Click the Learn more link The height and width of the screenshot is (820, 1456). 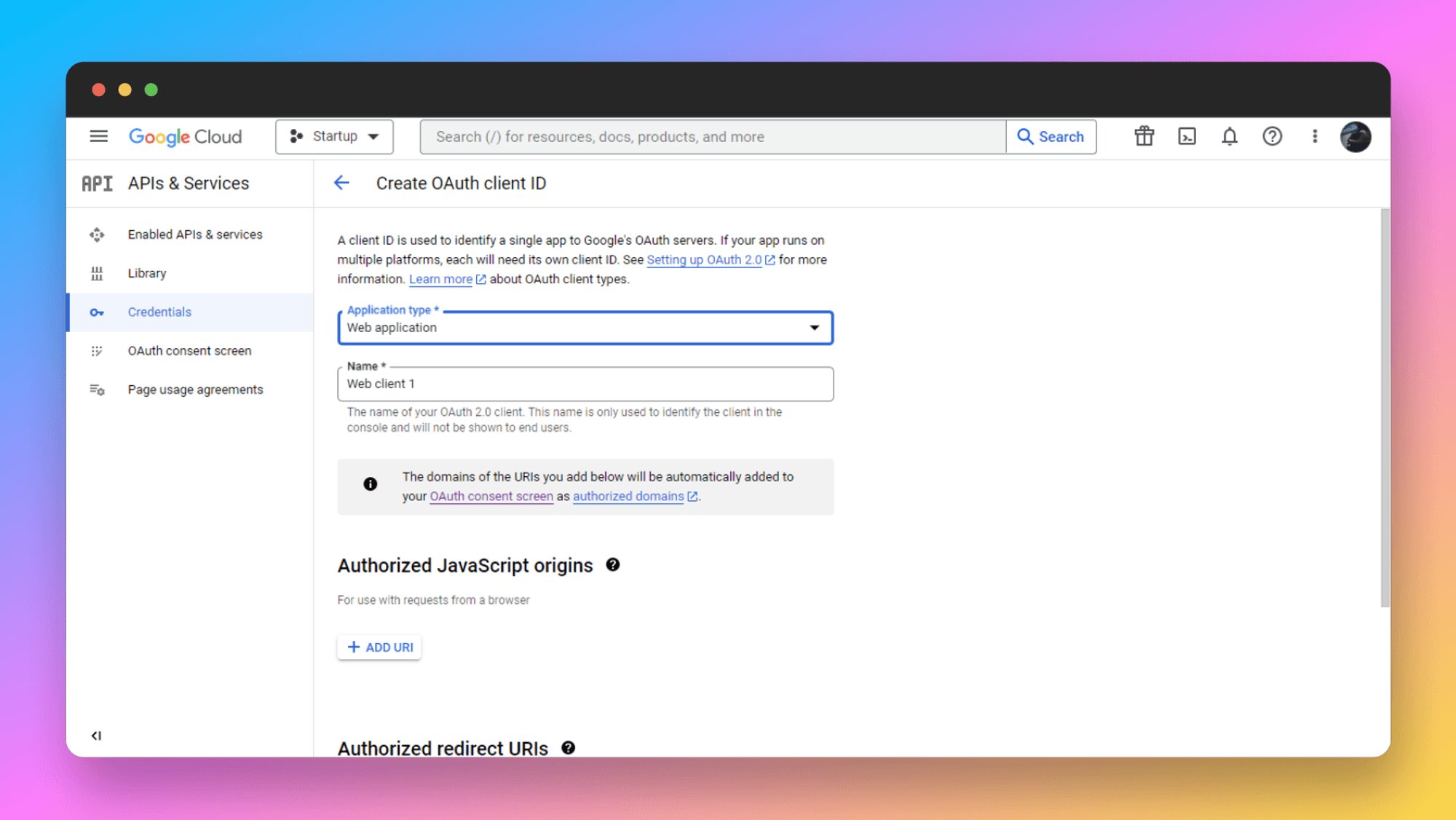pos(440,279)
